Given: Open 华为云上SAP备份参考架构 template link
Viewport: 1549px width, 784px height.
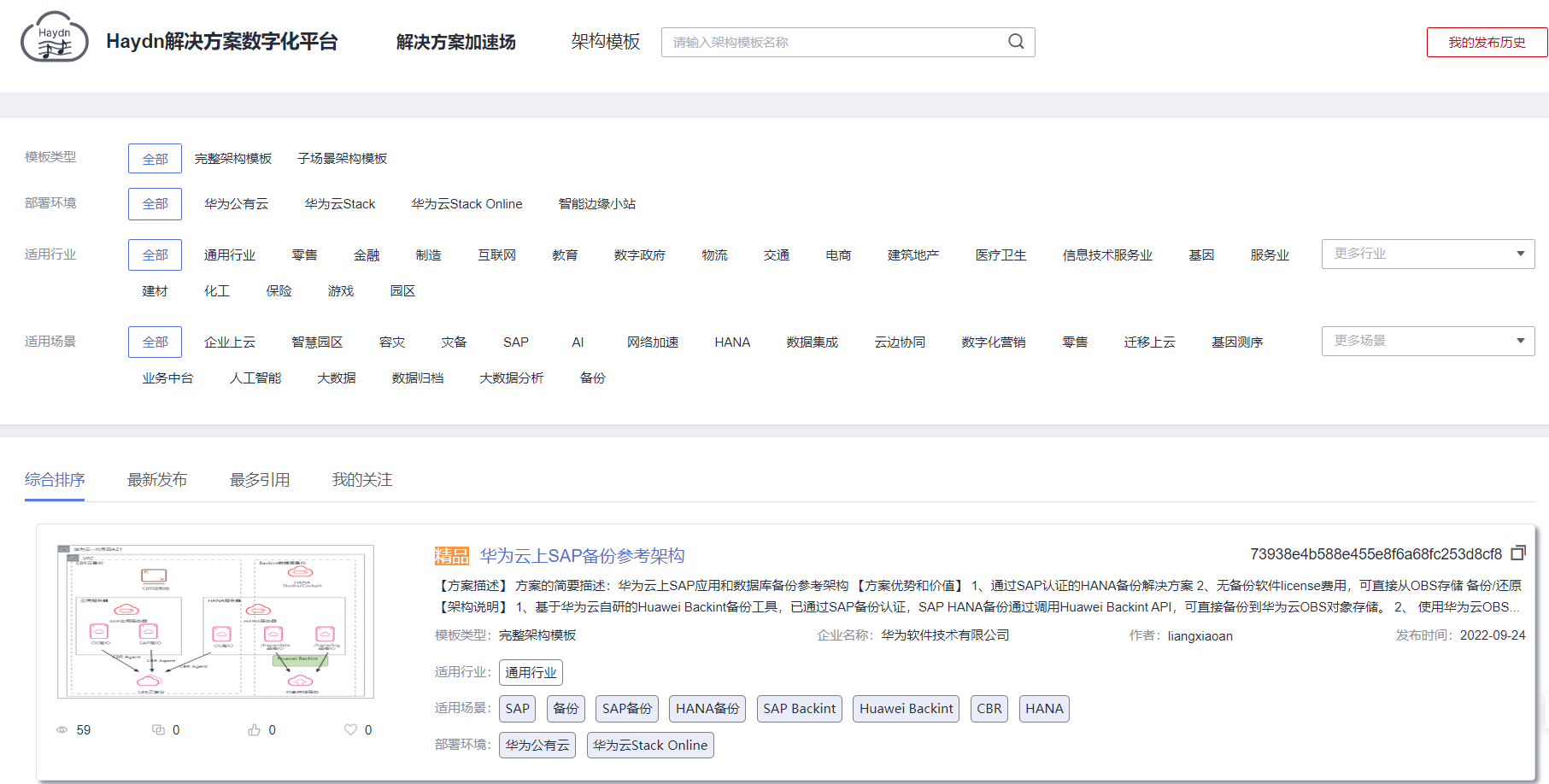Looking at the screenshot, I should (x=583, y=556).
